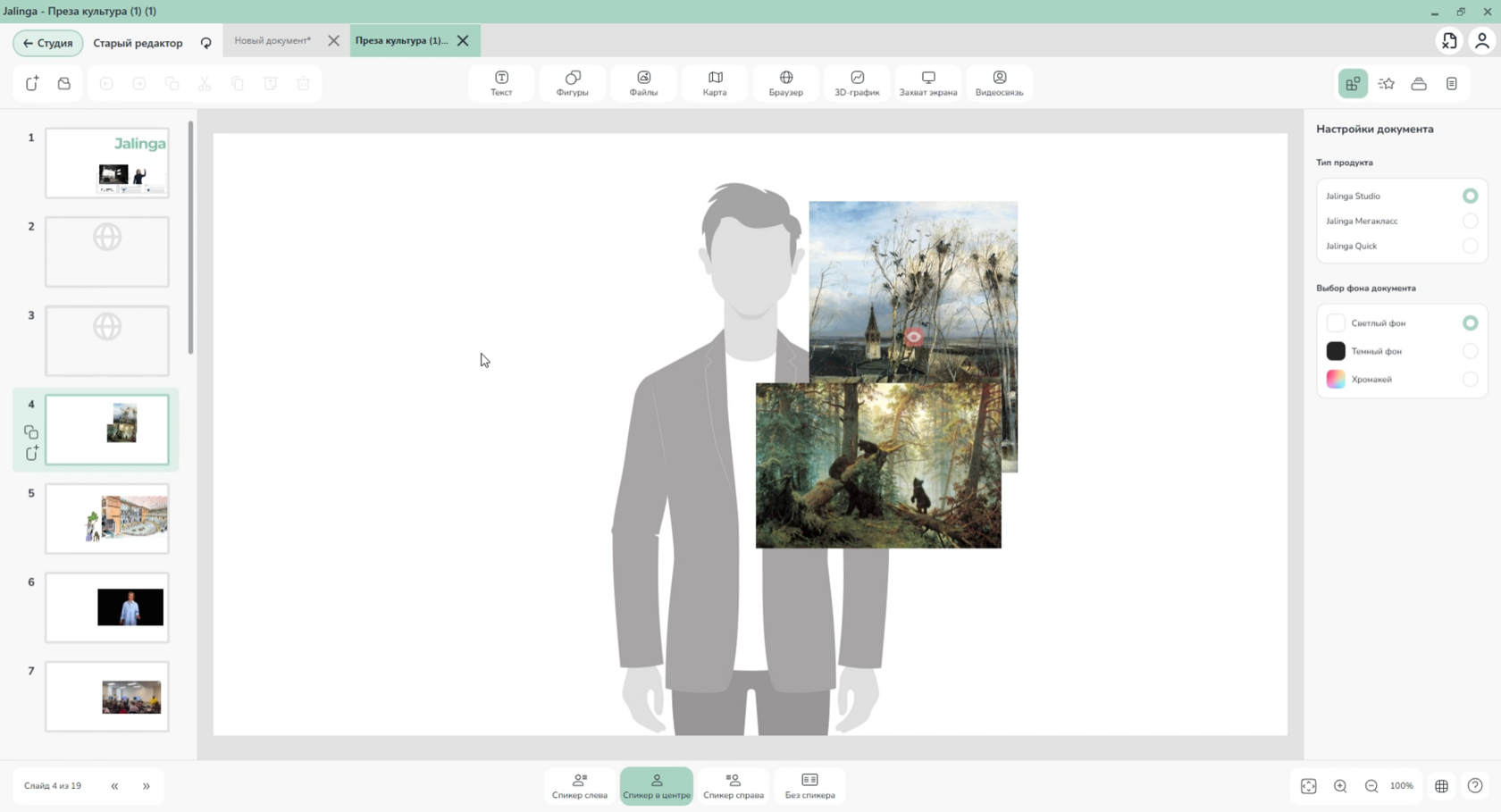Add a new slide from the top toolbar

(x=32, y=83)
